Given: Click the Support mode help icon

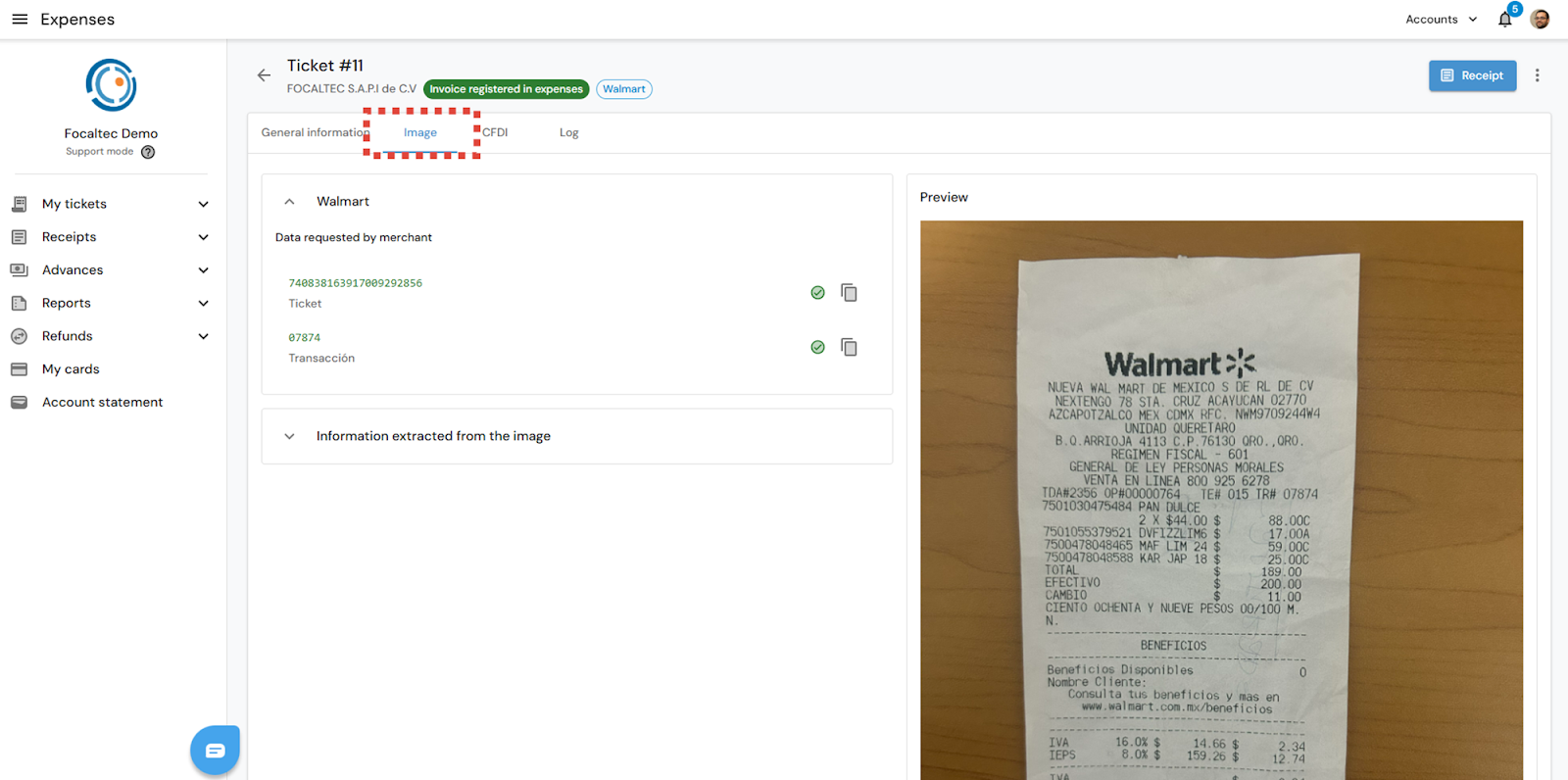Looking at the screenshot, I should pyautogui.click(x=148, y=152).
